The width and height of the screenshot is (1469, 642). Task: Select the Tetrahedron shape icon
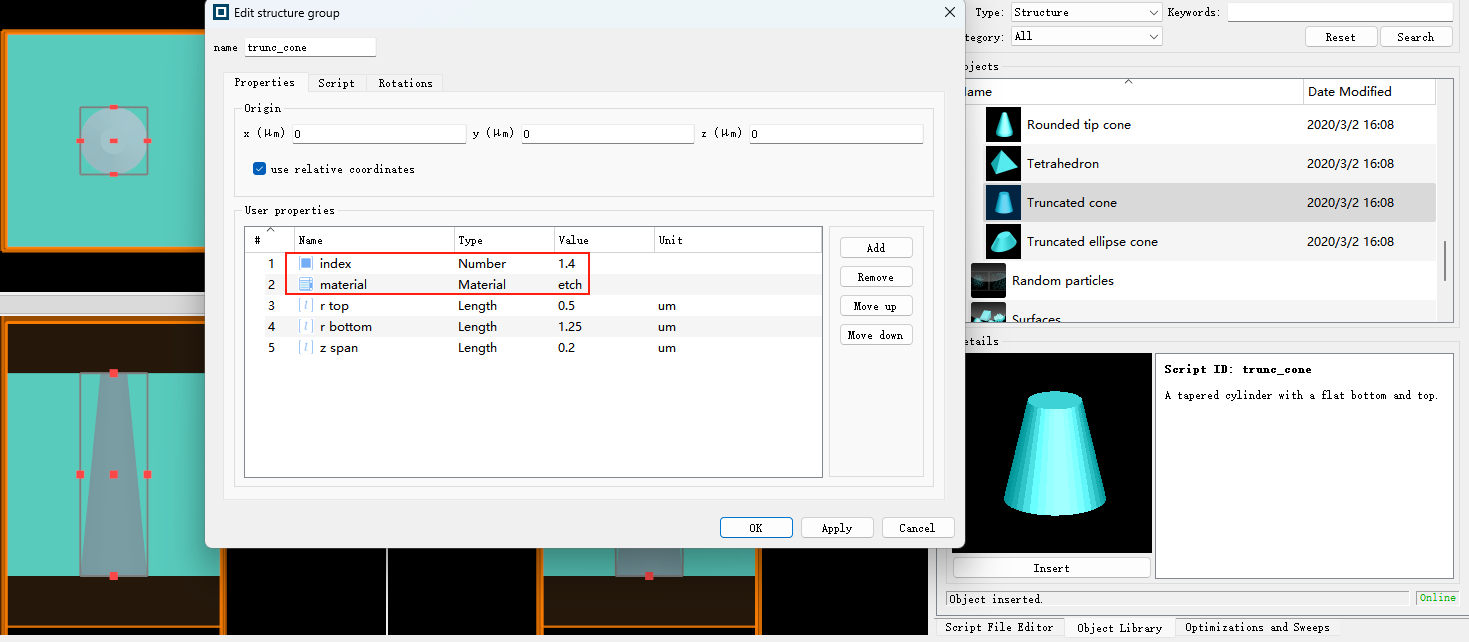click(x=1003, y=164)
